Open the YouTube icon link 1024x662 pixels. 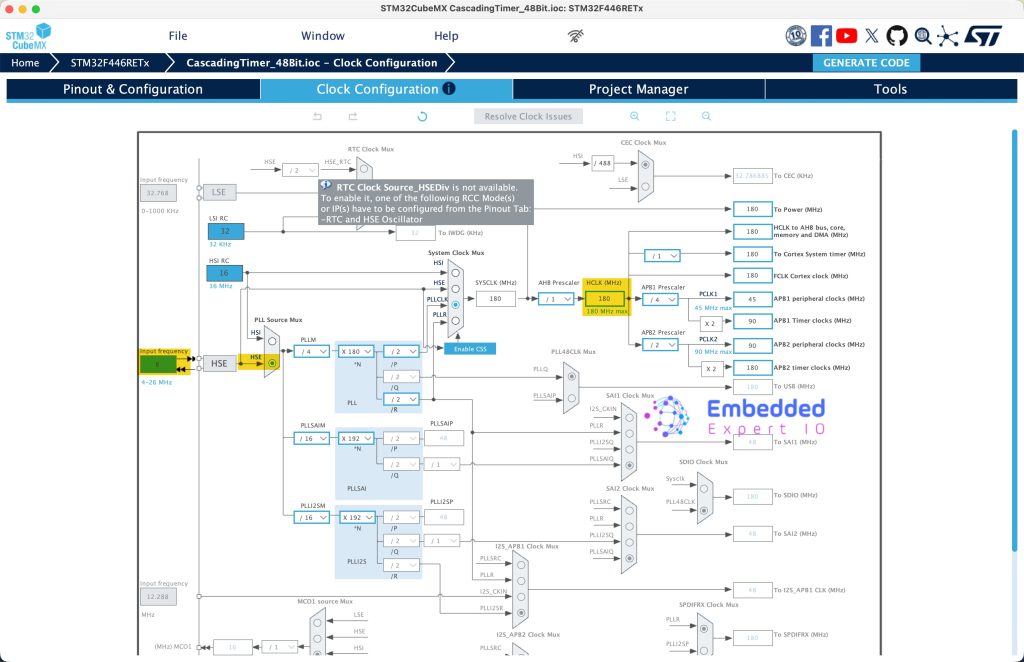(846, 36)
